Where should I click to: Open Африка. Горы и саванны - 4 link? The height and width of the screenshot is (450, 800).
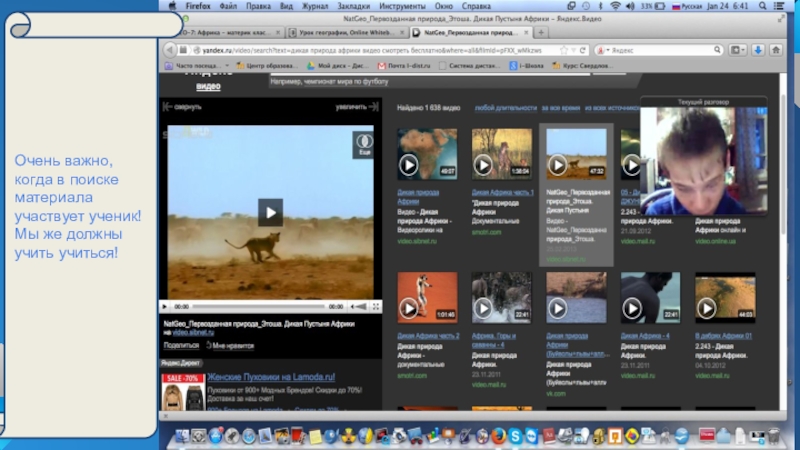pos(494,340)
